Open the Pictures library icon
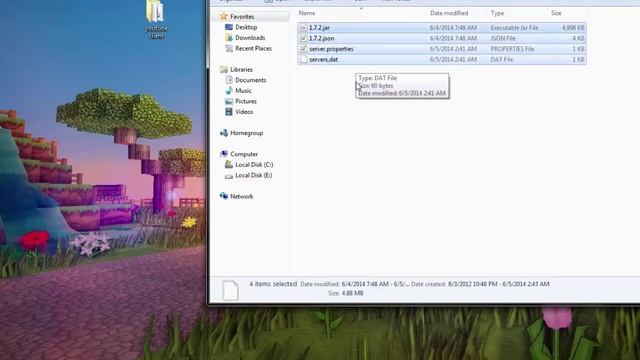The width and height of the screenshot is (640, 360). click(229, 101)
